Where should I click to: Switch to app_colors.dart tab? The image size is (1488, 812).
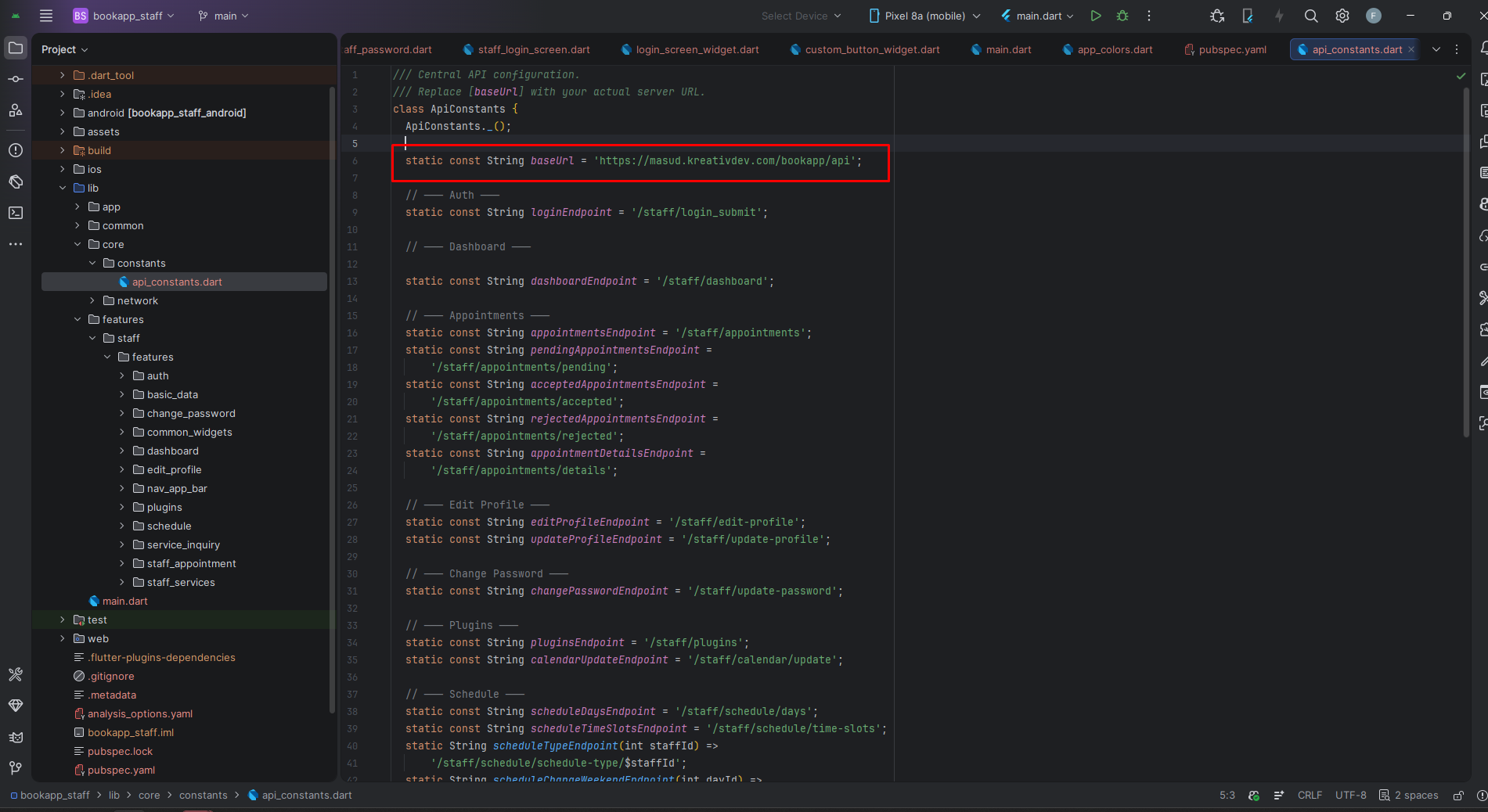point(1108,49)
